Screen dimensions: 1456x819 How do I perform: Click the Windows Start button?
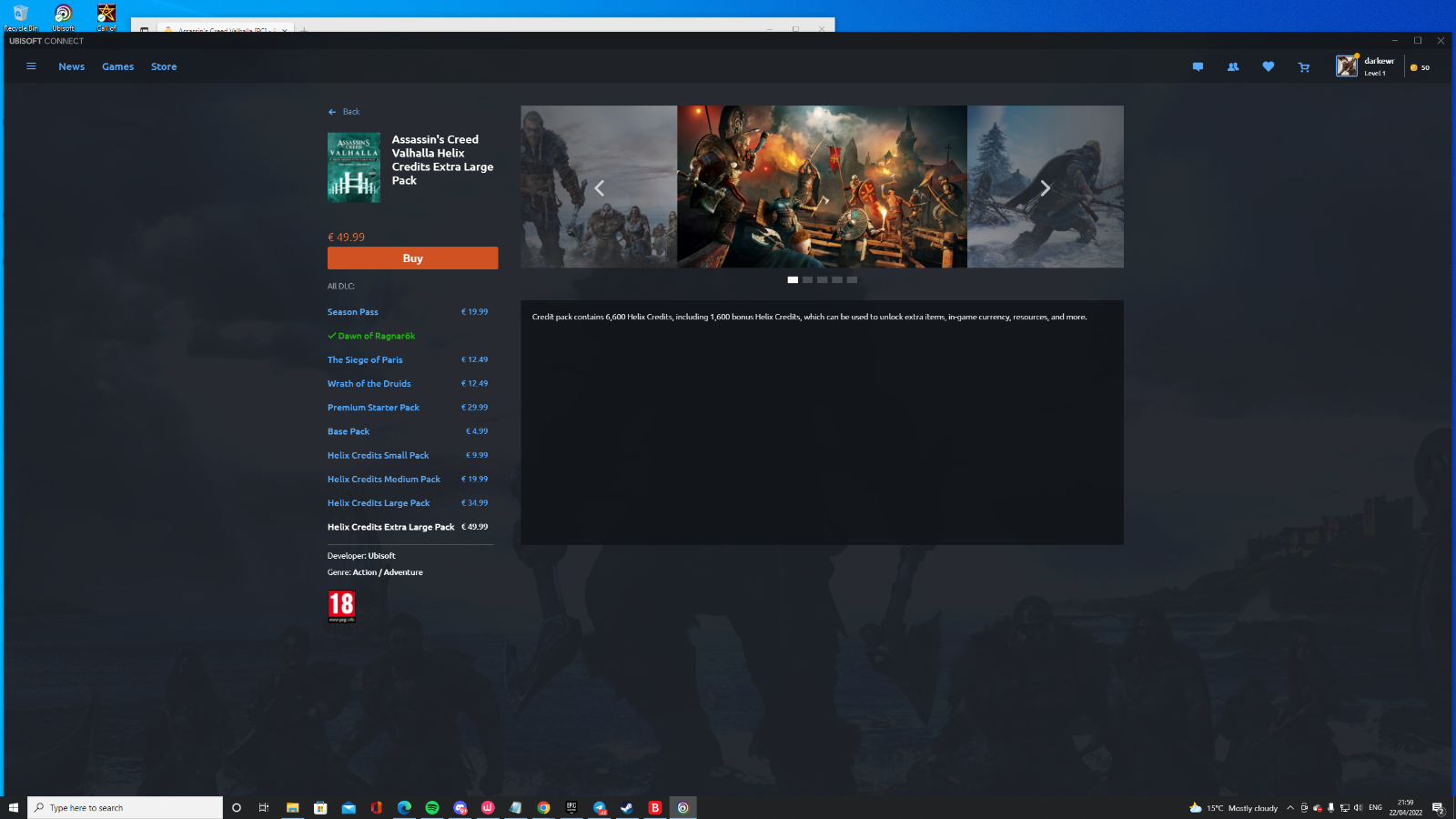click(x=14, y=807)
